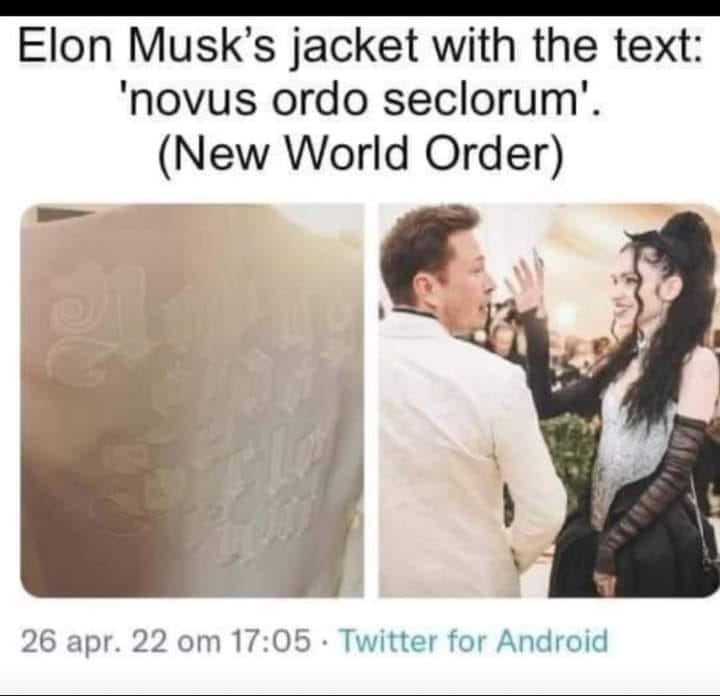Click the timestamp "26 apr. 22 om 17:05"

pyautogui.click(x=166, y=642)
